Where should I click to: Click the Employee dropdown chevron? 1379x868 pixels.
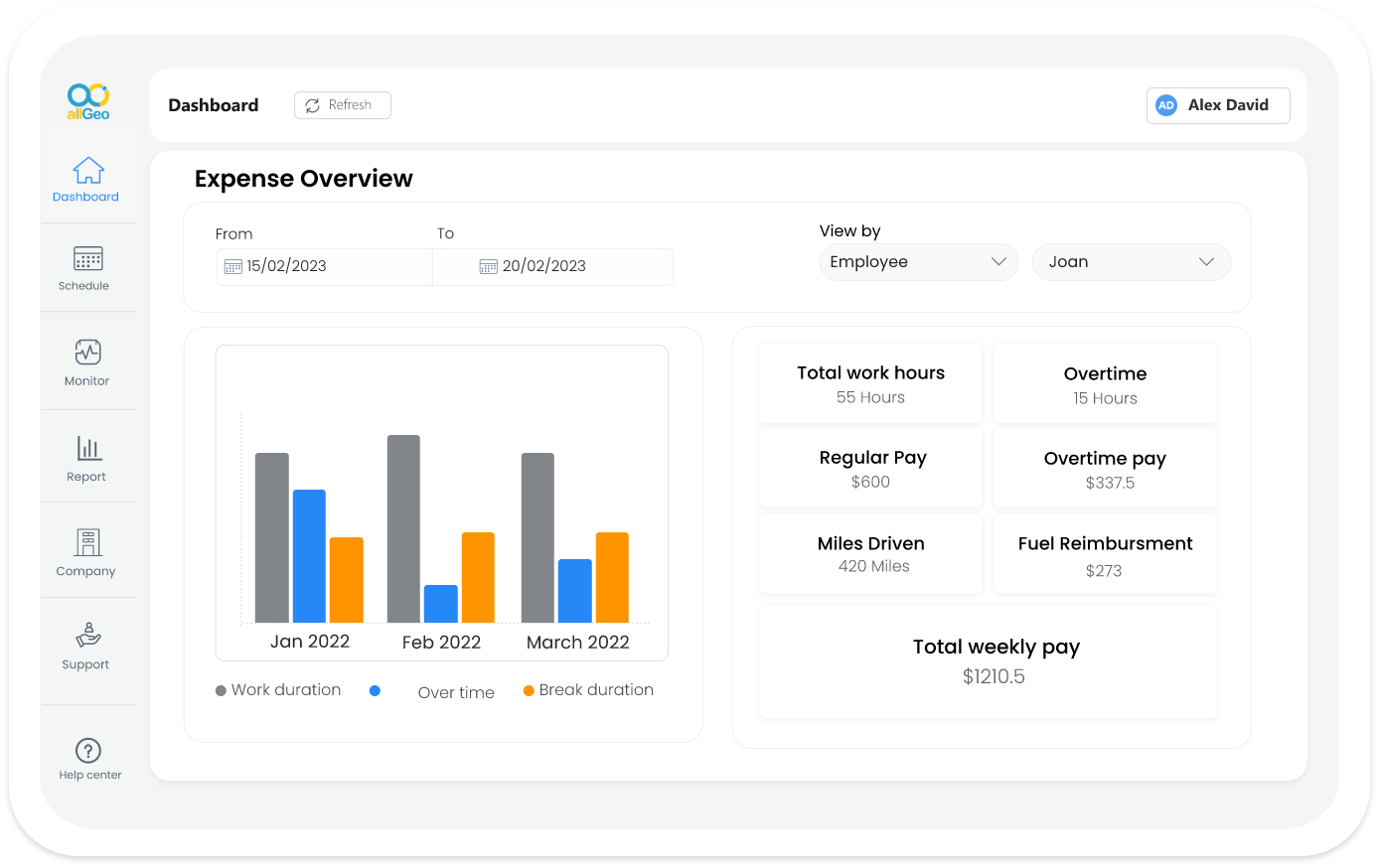pos(998,262)
